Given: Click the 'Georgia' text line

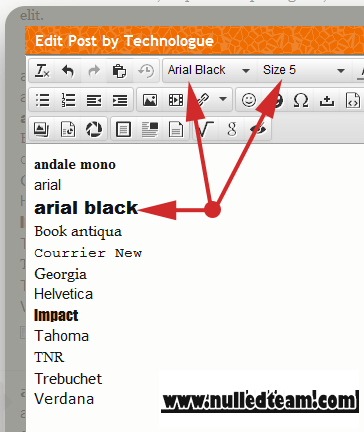Looking at the screenshot, I should point(61,275).
